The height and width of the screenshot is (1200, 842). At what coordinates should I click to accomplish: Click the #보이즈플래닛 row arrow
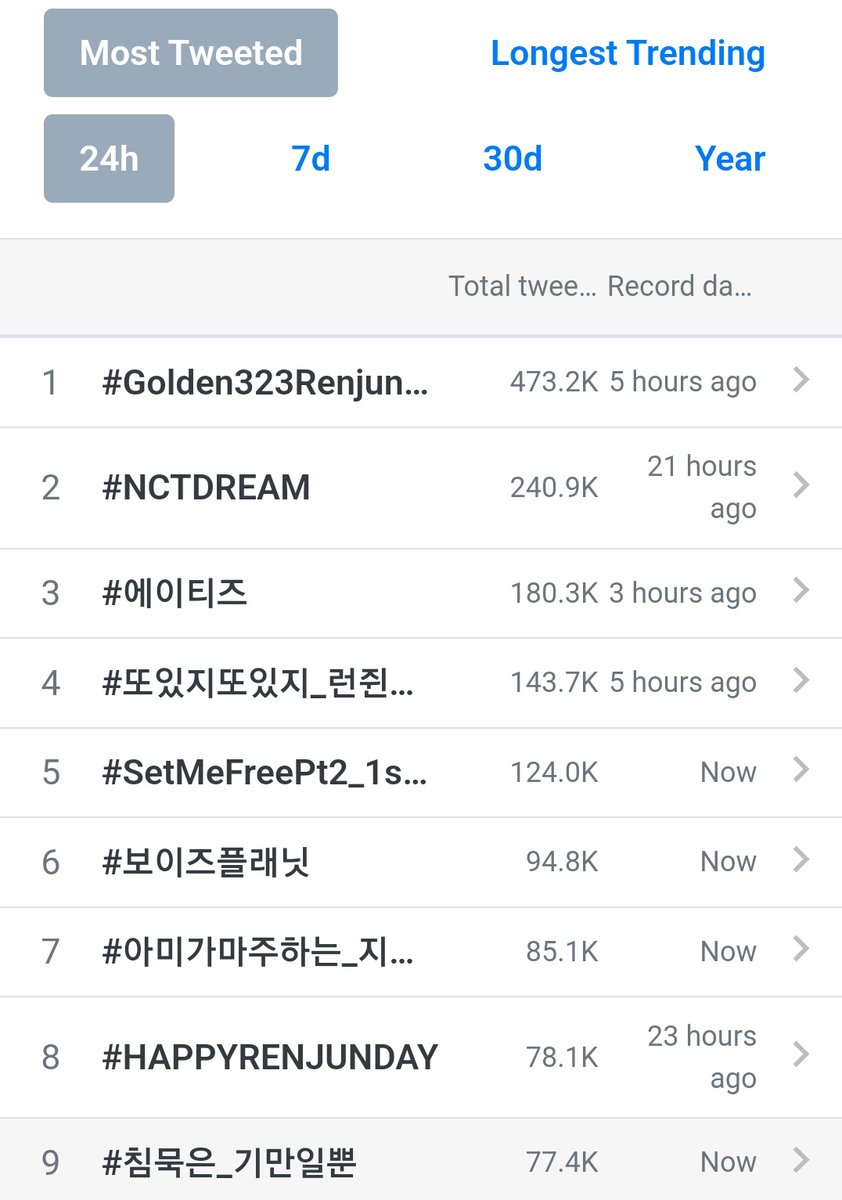click(800, 861)
